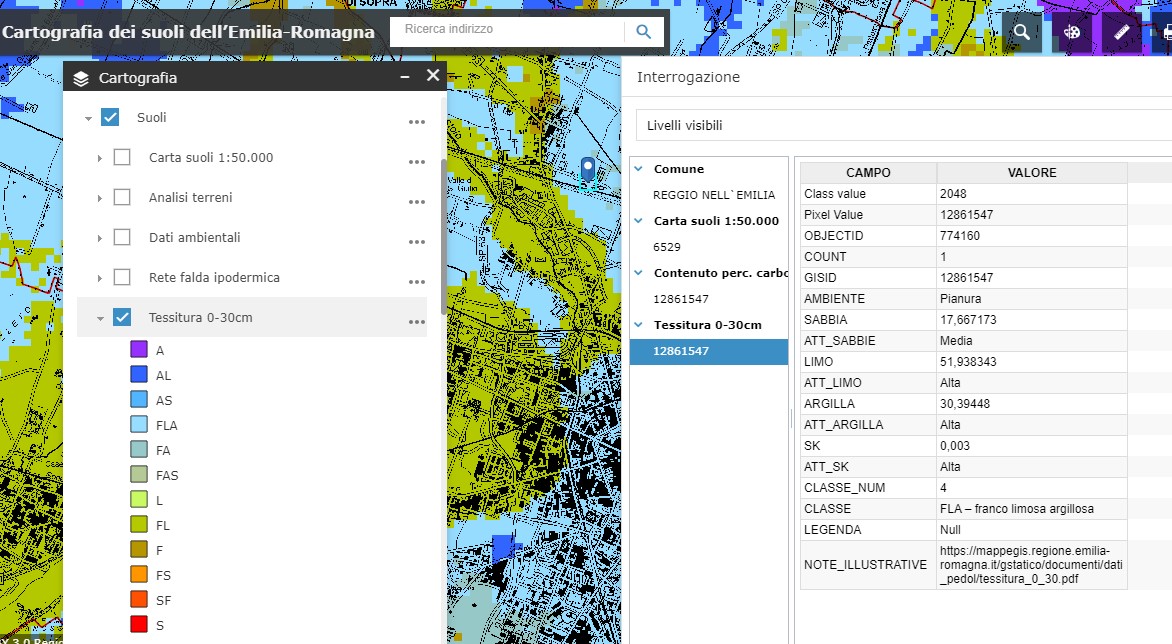The height and width of the screenshot is (644, 1172).
Task: Minimize the Cartografia panel
Action: click(x=405, y=77)
